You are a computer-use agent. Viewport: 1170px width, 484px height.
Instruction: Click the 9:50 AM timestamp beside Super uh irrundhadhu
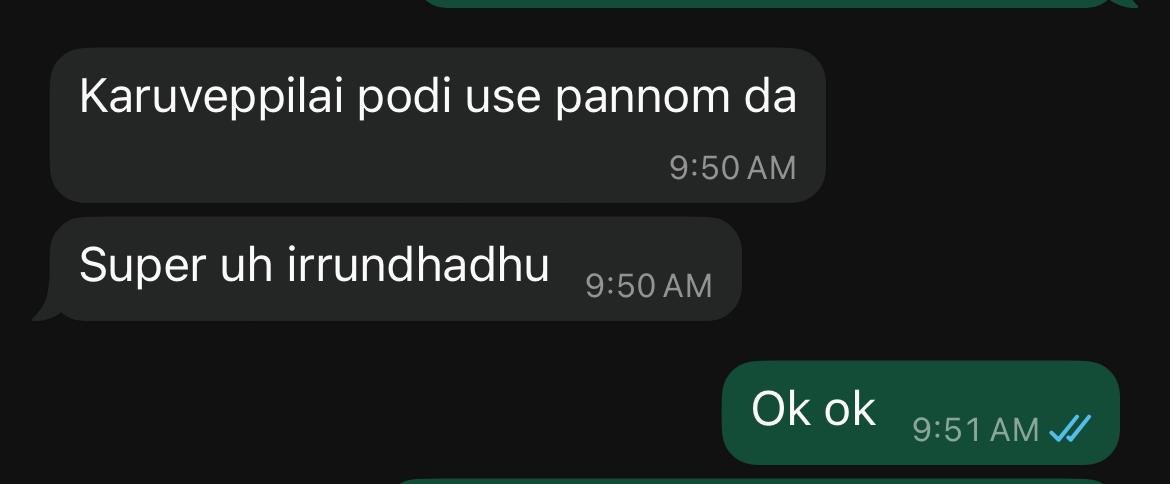(x=648, y=286)
